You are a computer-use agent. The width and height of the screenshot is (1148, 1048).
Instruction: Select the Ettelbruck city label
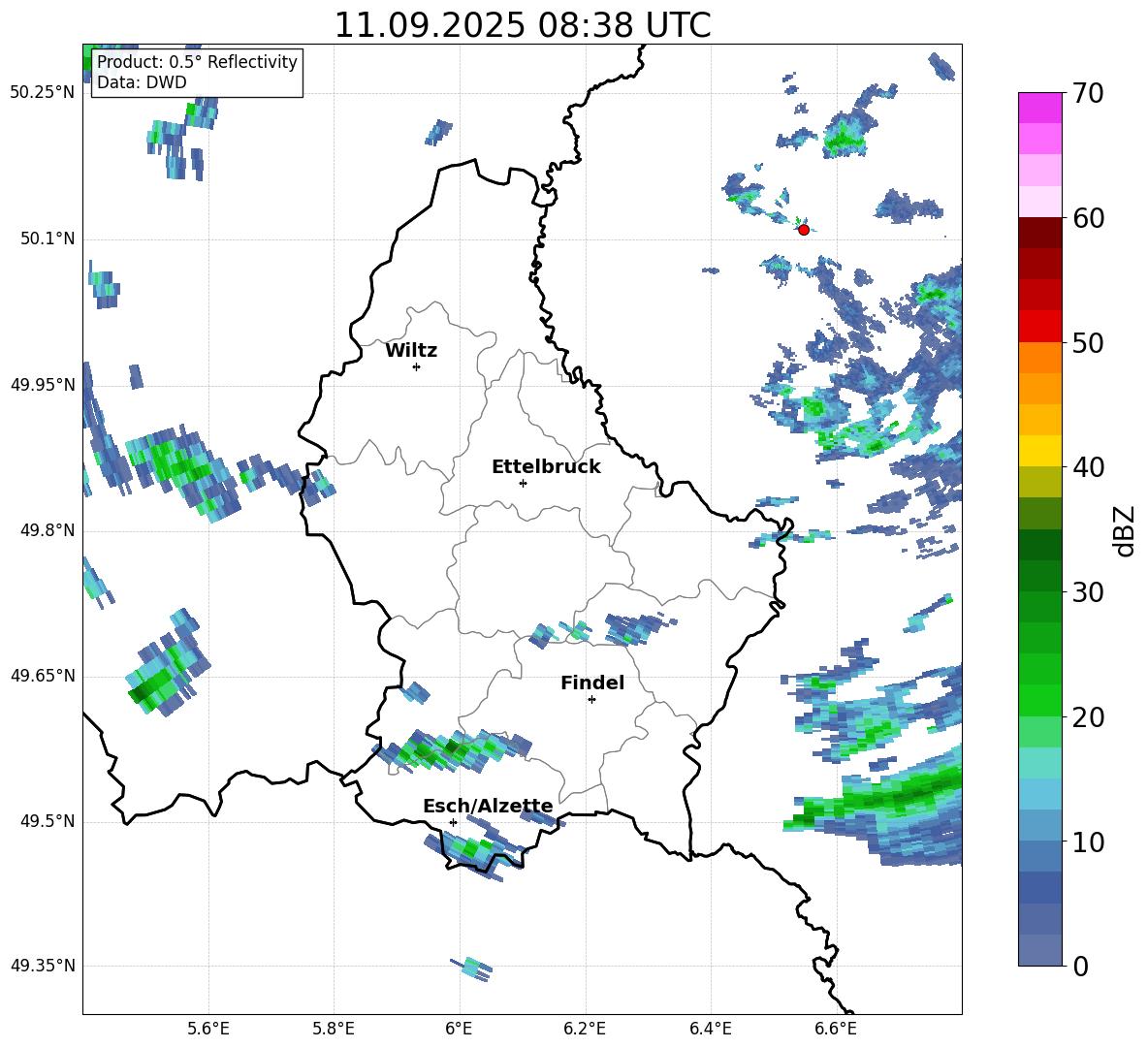[546, 467]
